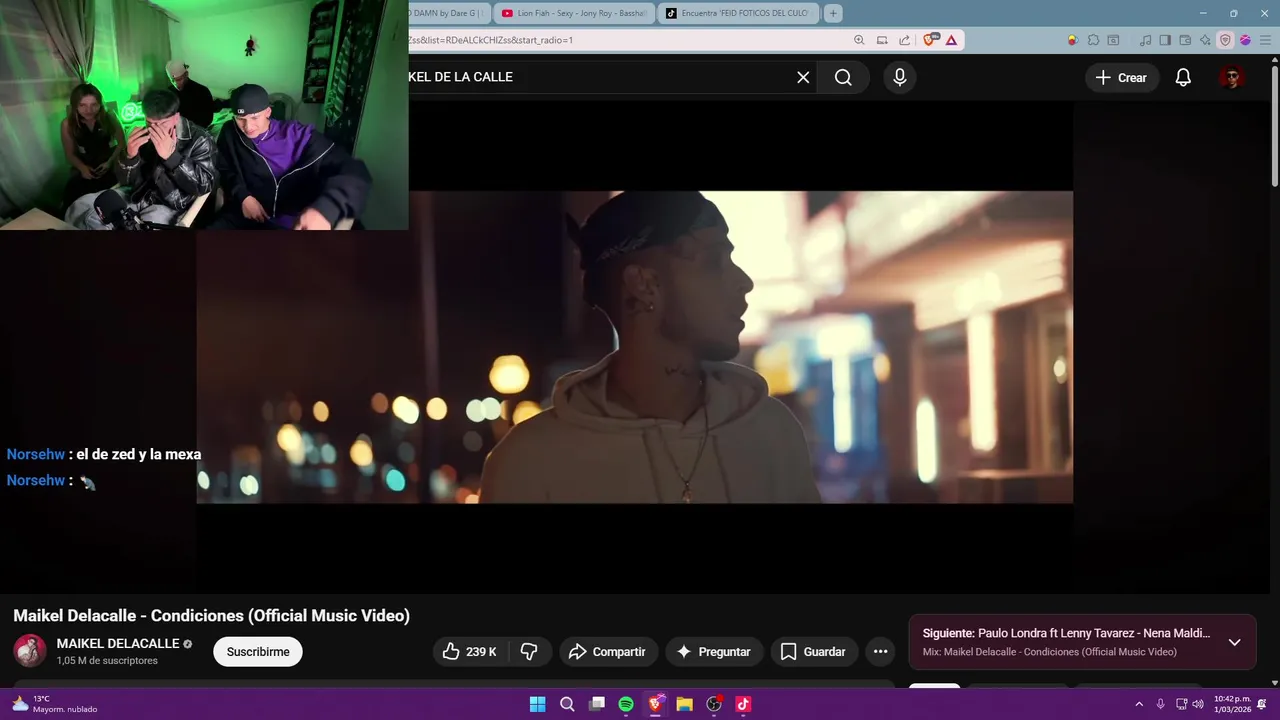Open the Crear menu

pos(1121,77)
